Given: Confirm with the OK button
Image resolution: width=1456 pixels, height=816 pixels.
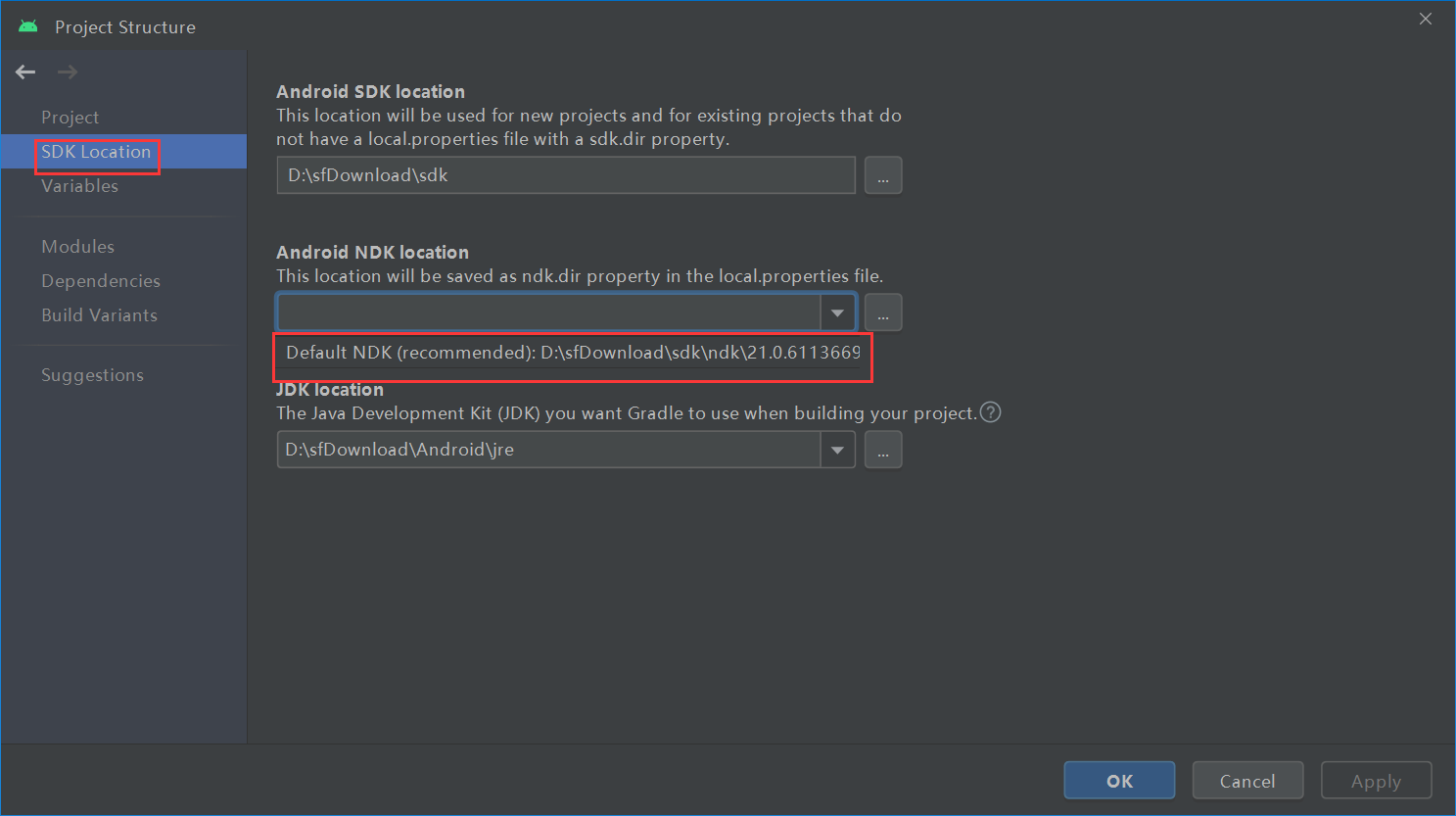Looking at the screenshot, I should coord(1119,781).
